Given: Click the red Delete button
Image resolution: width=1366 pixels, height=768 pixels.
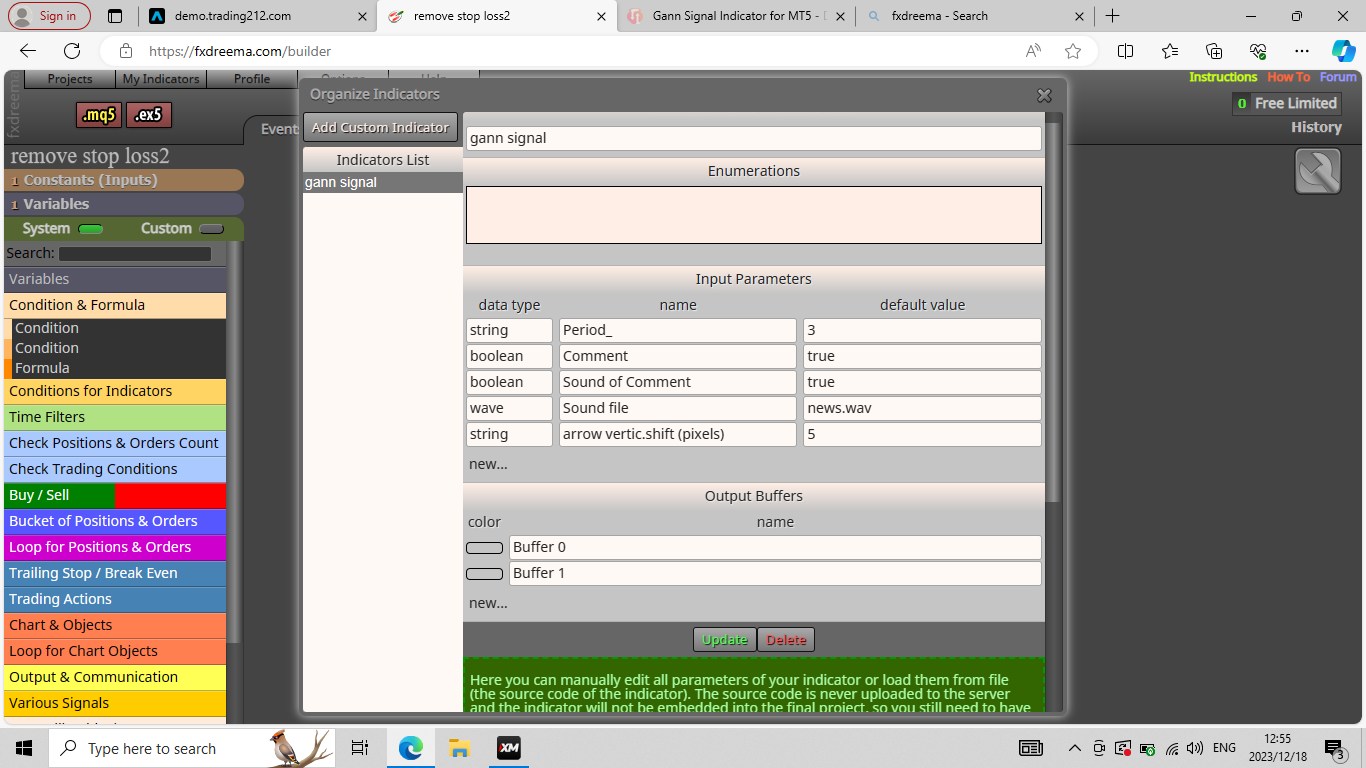Looking at the screenshot, I should pos(786,640).
